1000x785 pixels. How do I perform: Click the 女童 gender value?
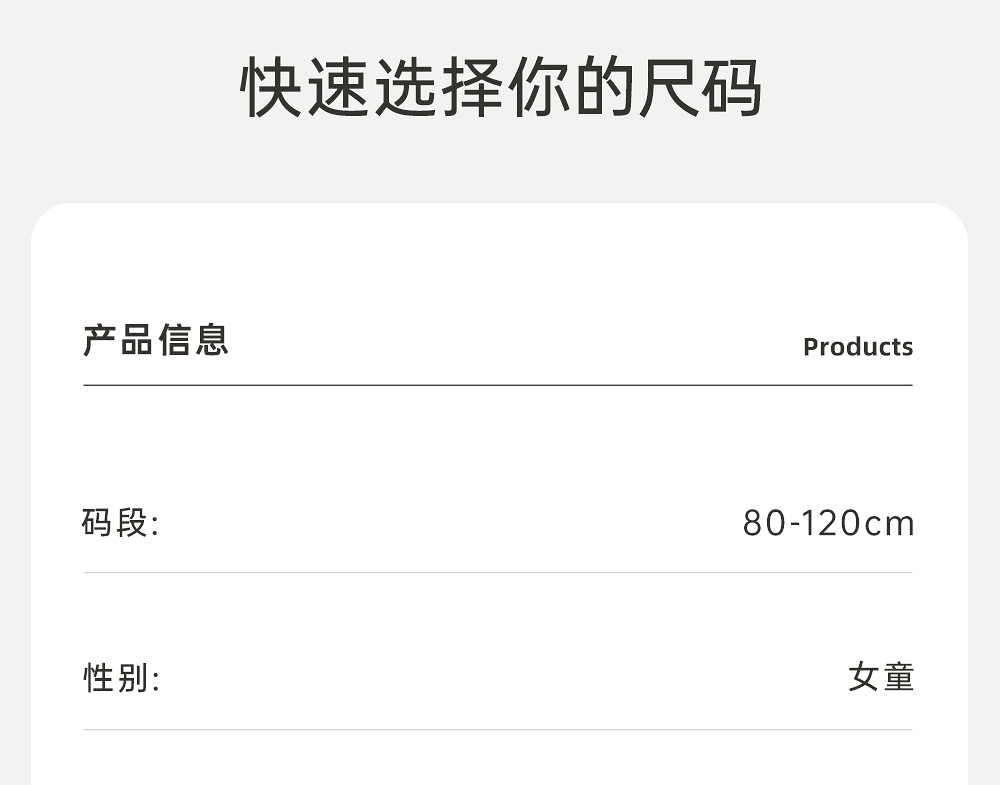coord(881,678)
